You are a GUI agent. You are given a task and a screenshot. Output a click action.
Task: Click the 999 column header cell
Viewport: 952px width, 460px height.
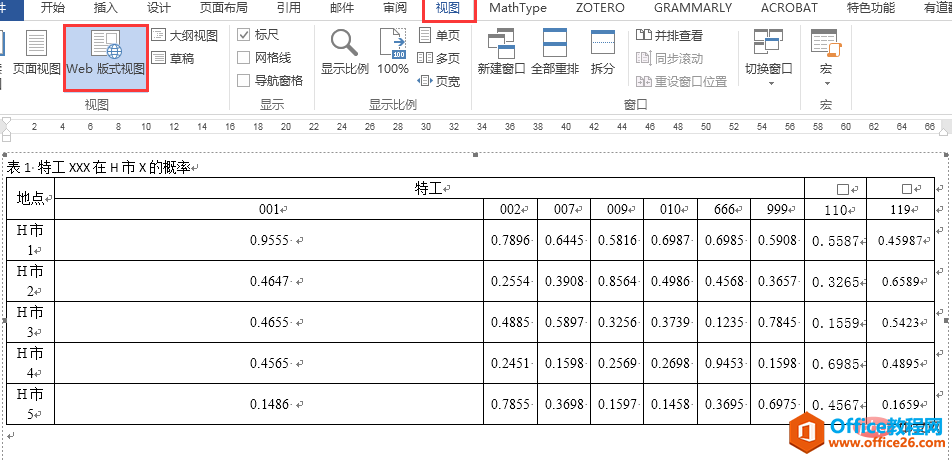[x=778, y=209]
